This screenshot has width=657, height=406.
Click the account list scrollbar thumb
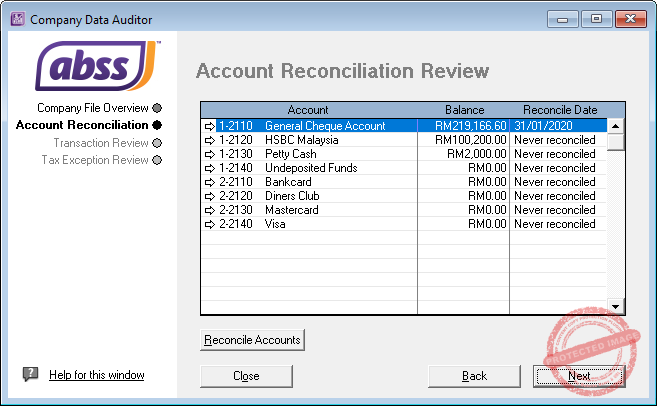(616, 142)
